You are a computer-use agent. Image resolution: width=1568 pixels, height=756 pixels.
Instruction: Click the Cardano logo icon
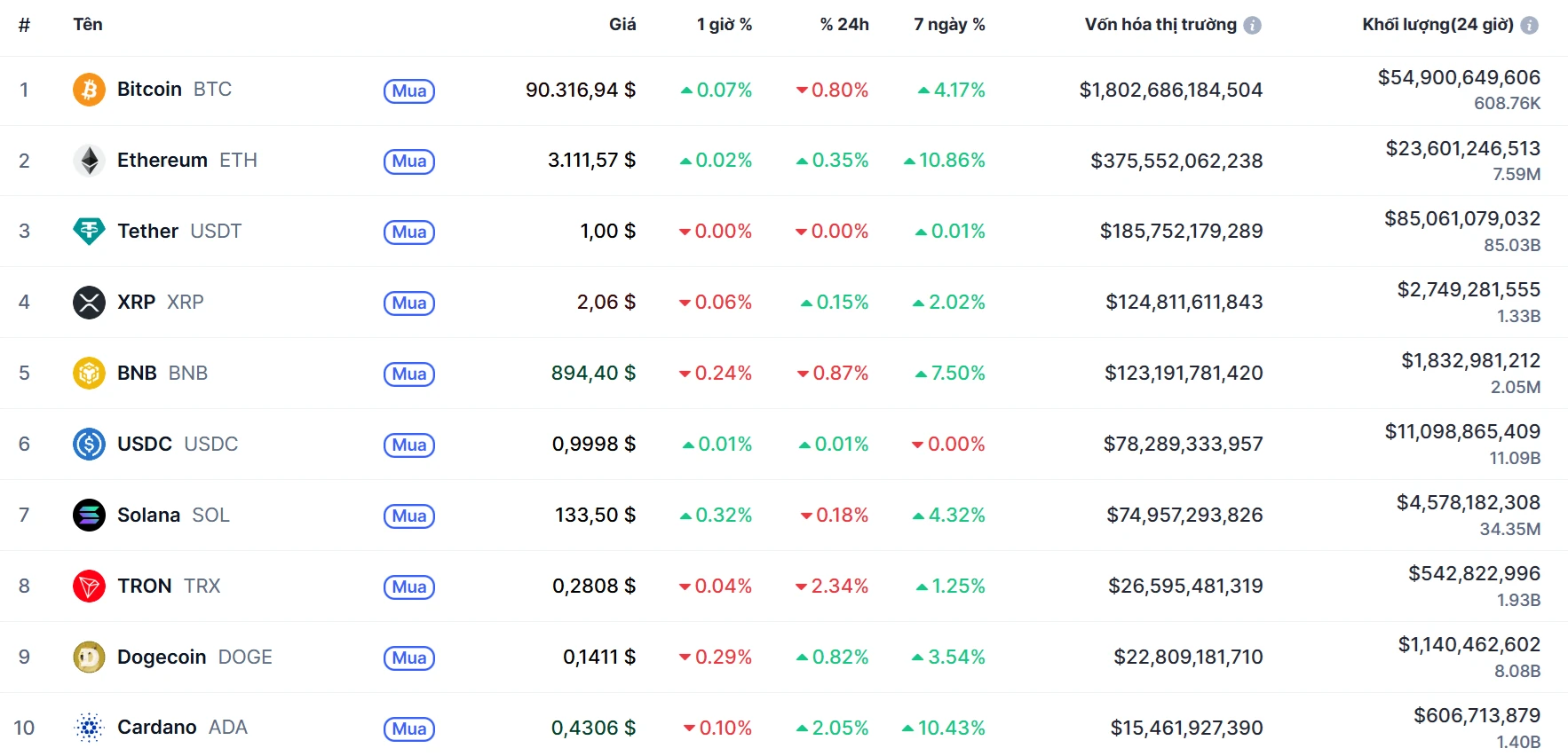pos(89,728)
